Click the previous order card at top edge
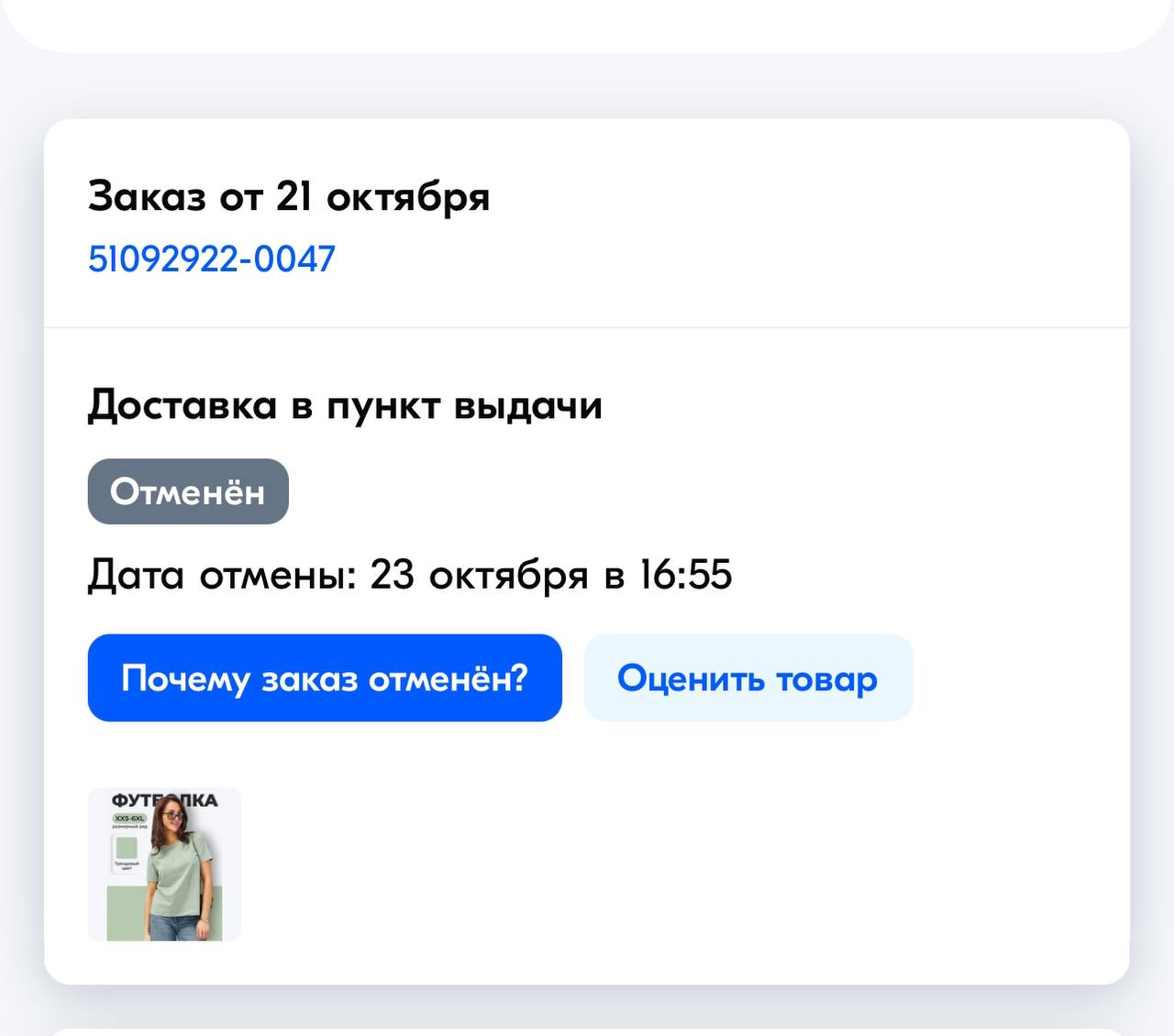The width and height of the screenshot is (1174, 1036). 587,23
